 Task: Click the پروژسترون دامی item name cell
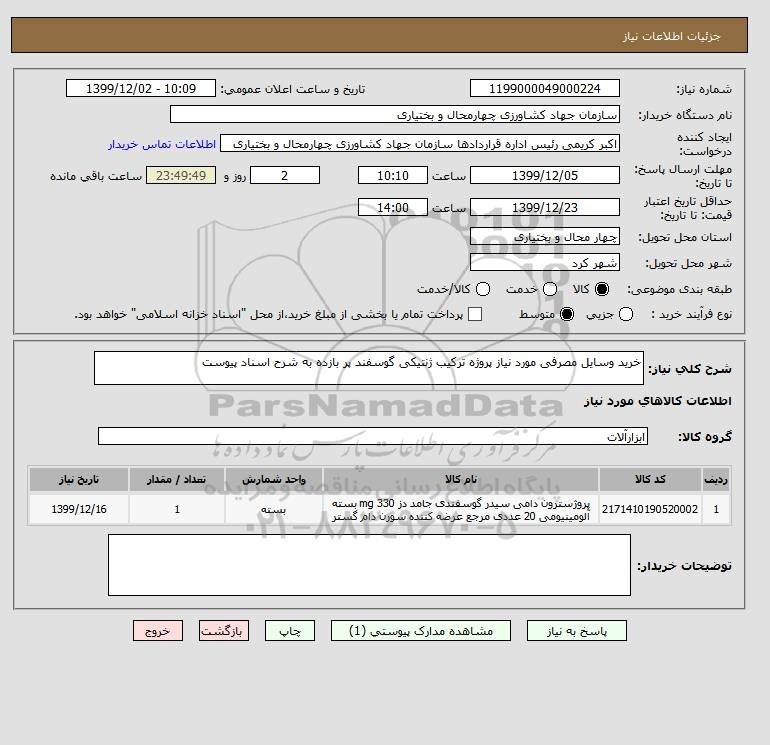coord(461,510)
